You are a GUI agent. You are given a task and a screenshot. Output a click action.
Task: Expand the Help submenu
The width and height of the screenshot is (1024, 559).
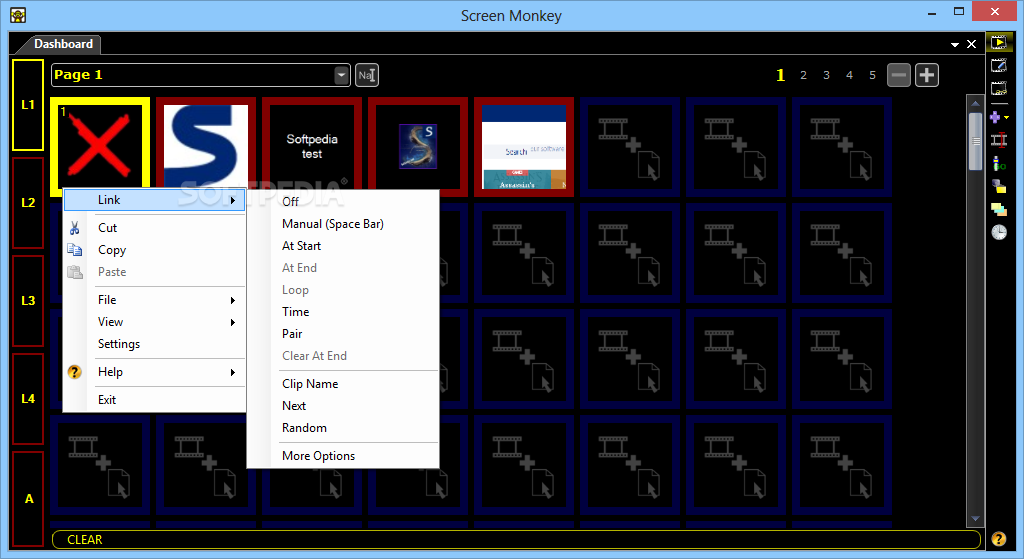pyautogui.click(x=155, y=372)
